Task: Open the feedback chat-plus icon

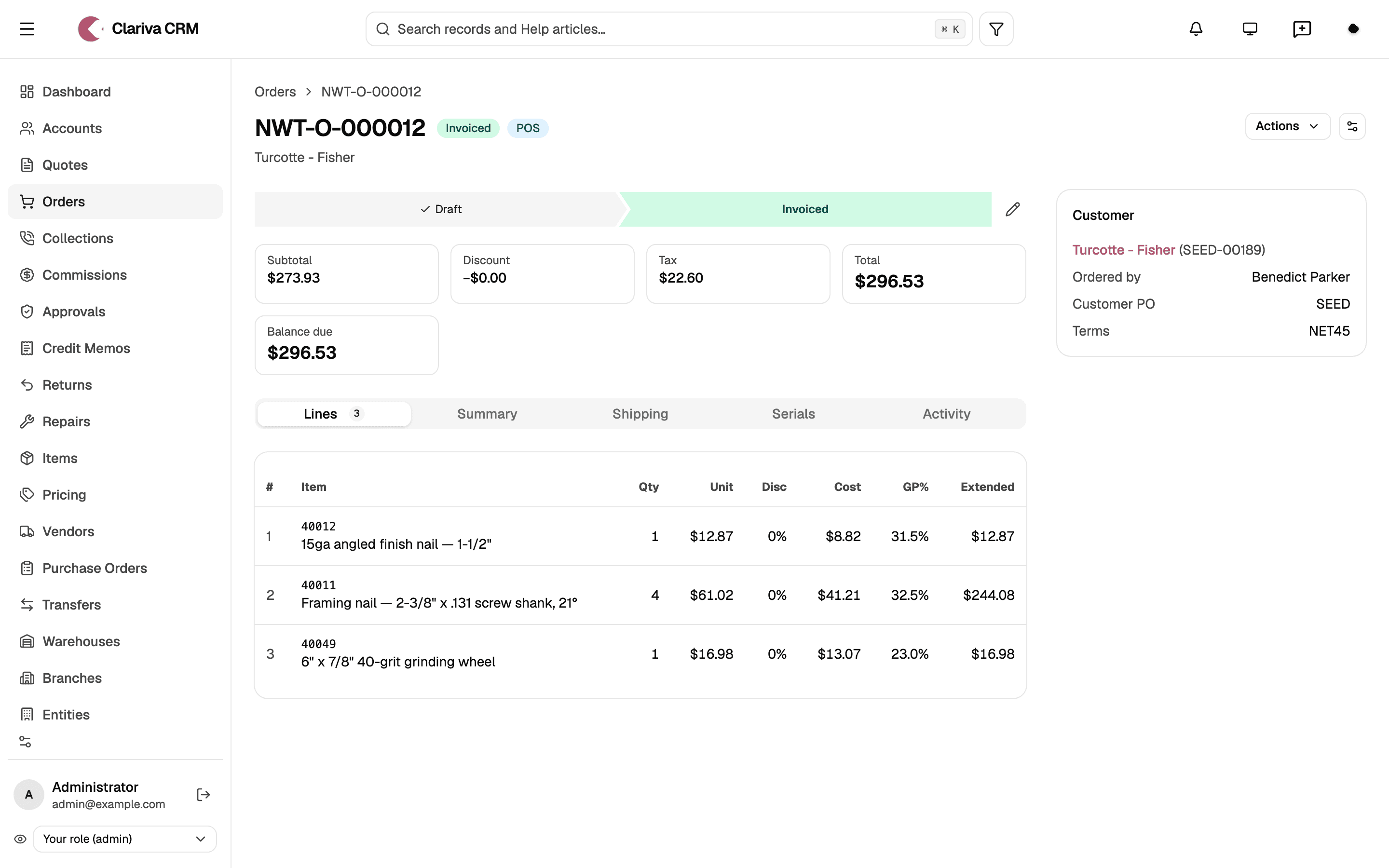Action: pos(1302,29)
